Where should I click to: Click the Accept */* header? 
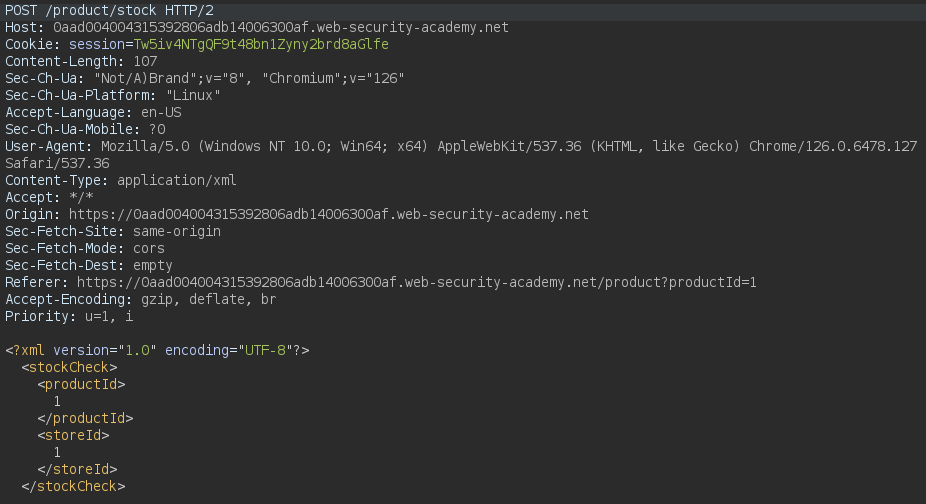pyautogui.click(x=50, y=197)
